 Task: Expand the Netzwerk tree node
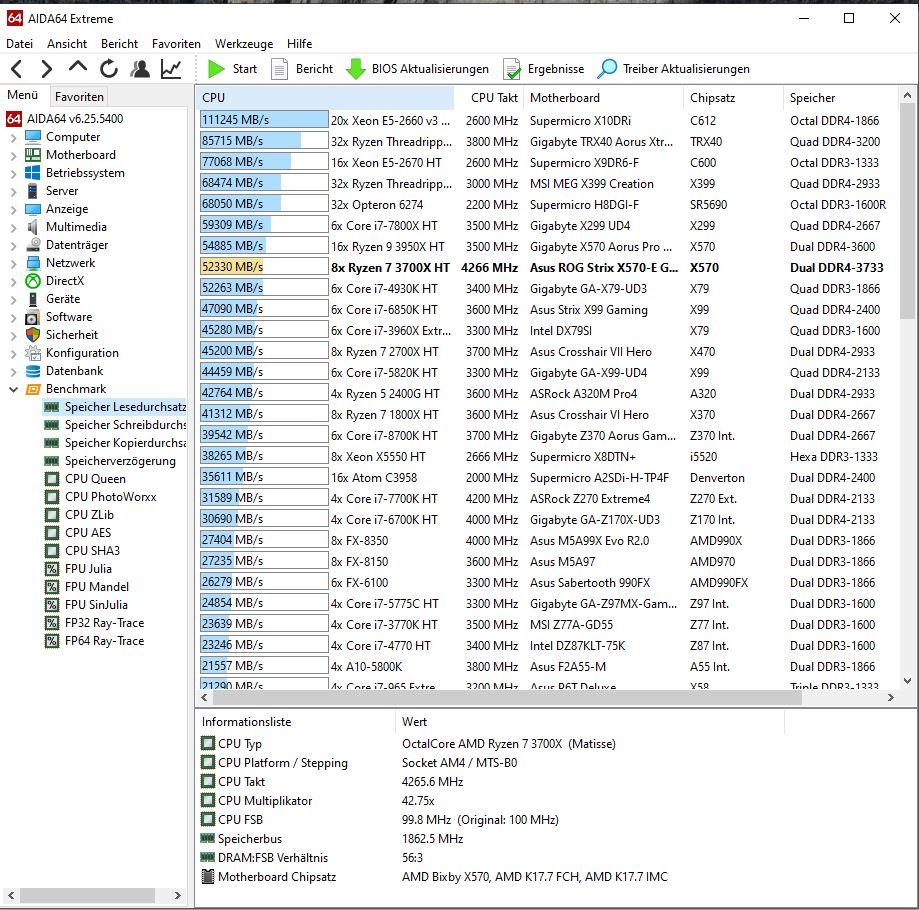click(x=13, y=263)
